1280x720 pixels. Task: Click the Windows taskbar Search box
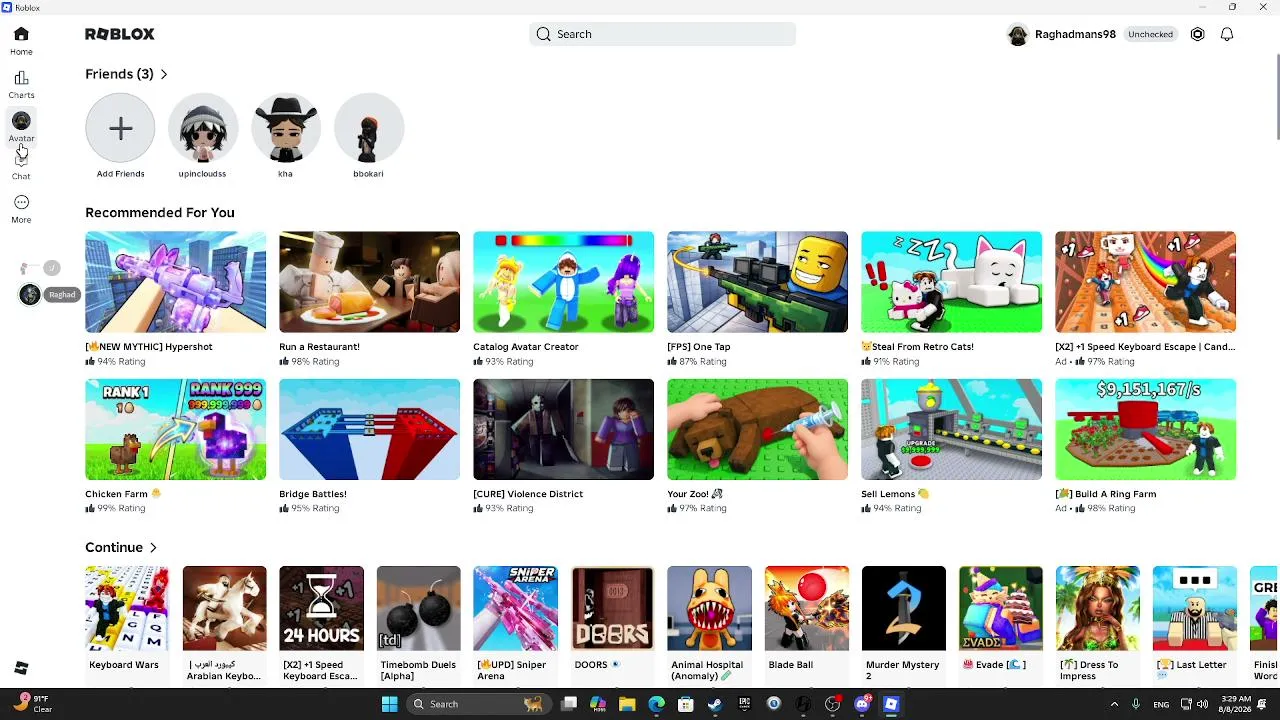pyautogui.click(x=477, y=704)
